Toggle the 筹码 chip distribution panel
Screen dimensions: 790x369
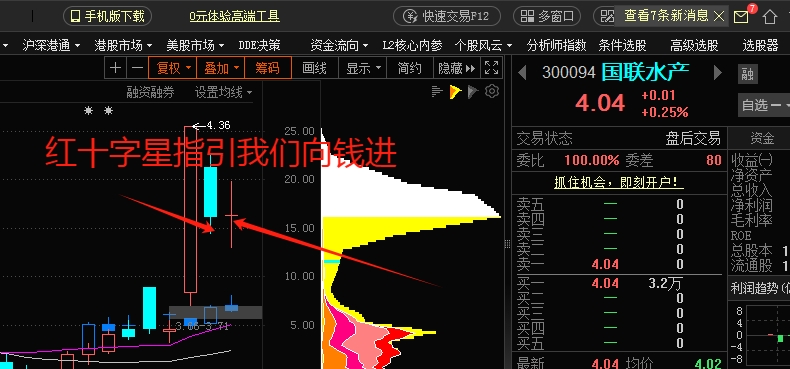pyautogui.click(x=268, y=68)
